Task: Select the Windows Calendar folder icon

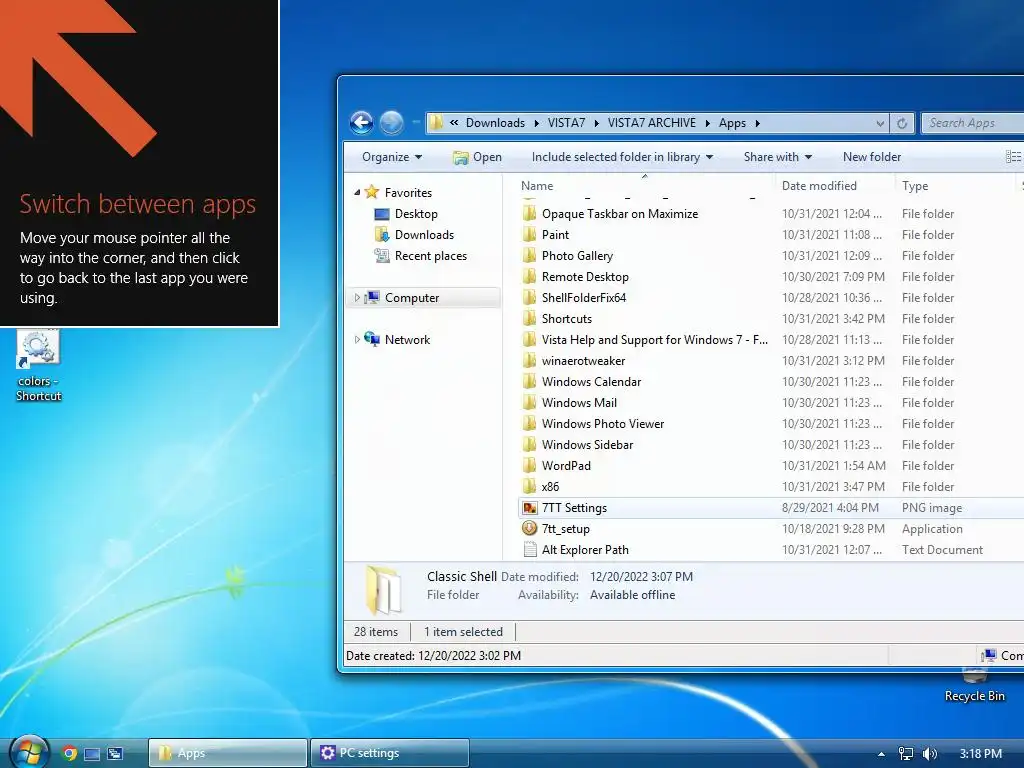Action: pos(530,381)
